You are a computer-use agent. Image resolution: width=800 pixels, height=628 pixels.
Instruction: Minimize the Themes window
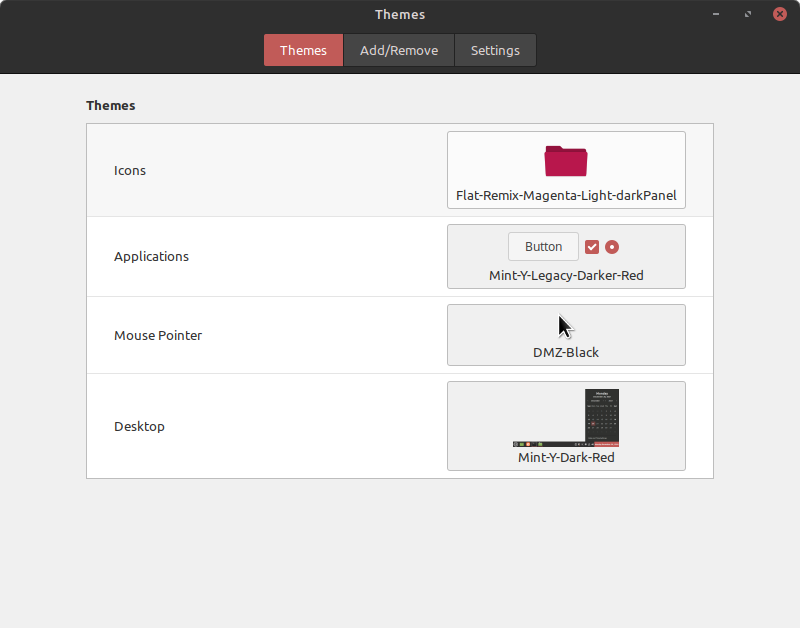[x=716, y=14]
